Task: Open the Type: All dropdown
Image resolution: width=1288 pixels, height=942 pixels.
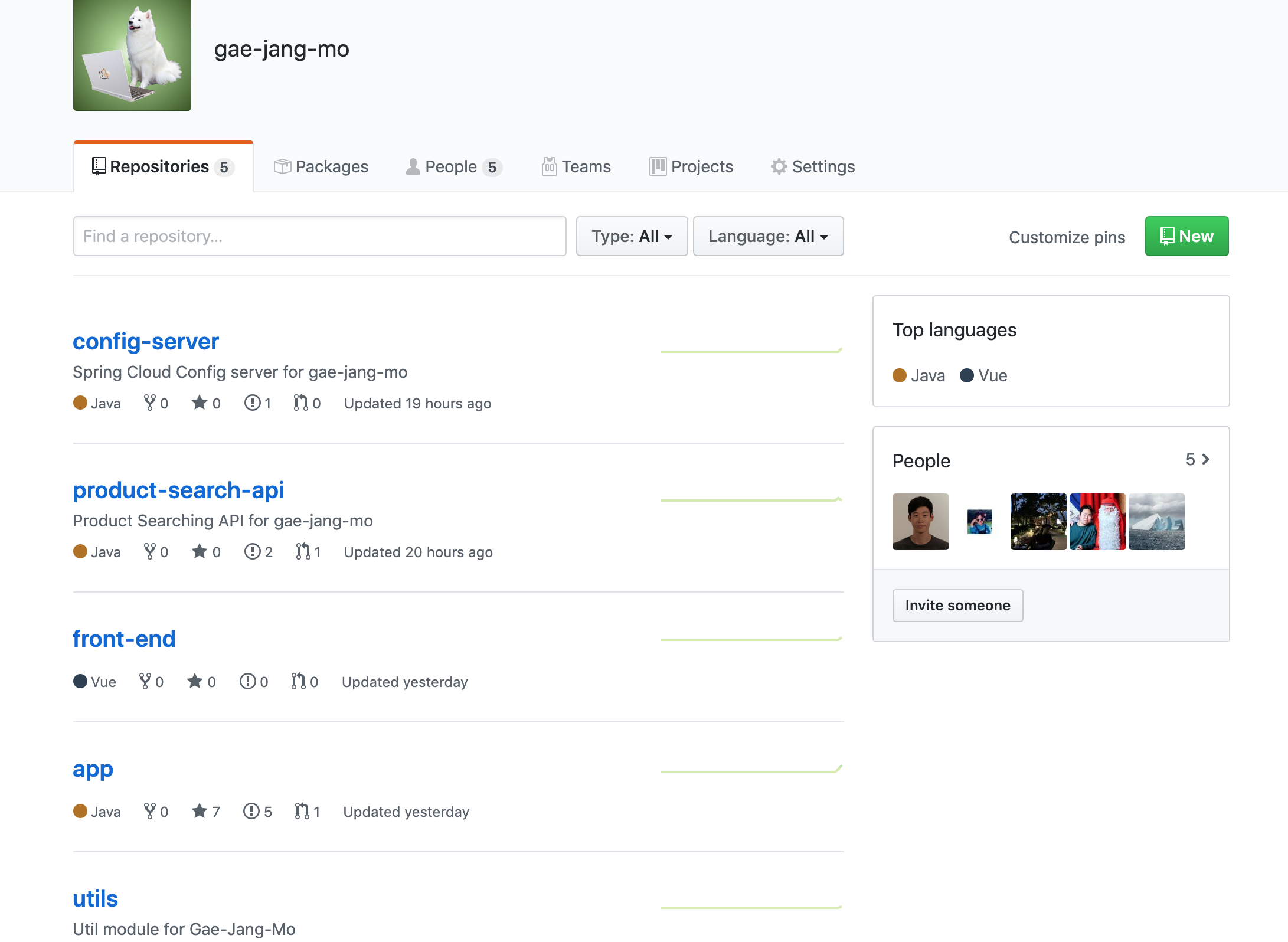Action: [632, 236]
